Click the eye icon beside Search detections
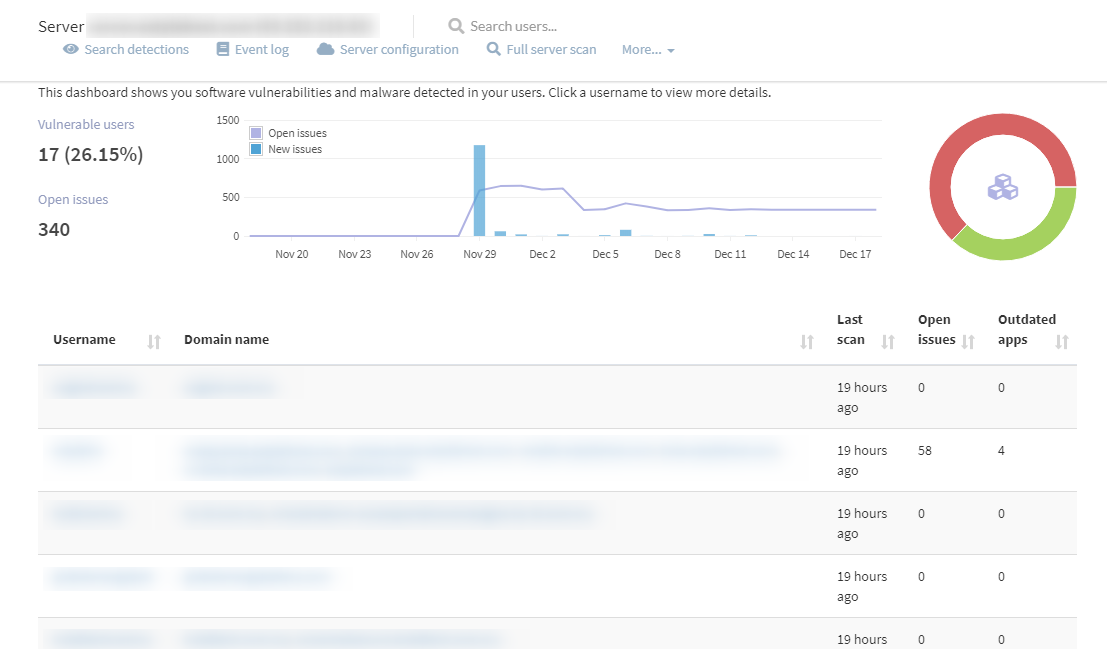 (x=71, y=49)
